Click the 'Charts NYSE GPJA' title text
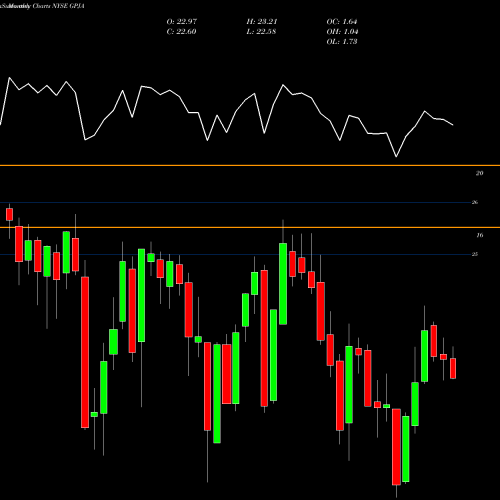Screen dimensions: 500x500 pos(58,6)
